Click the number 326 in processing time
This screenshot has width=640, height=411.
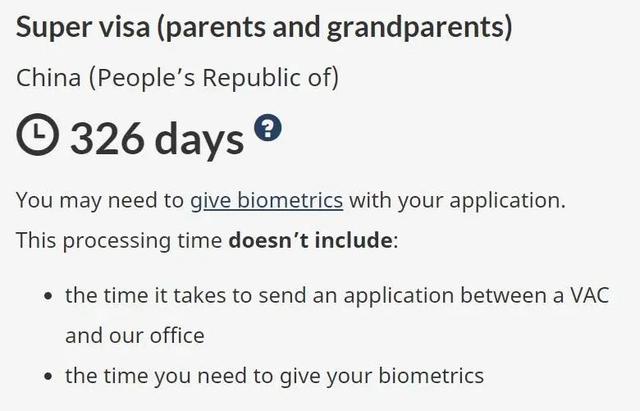[108, 138]
